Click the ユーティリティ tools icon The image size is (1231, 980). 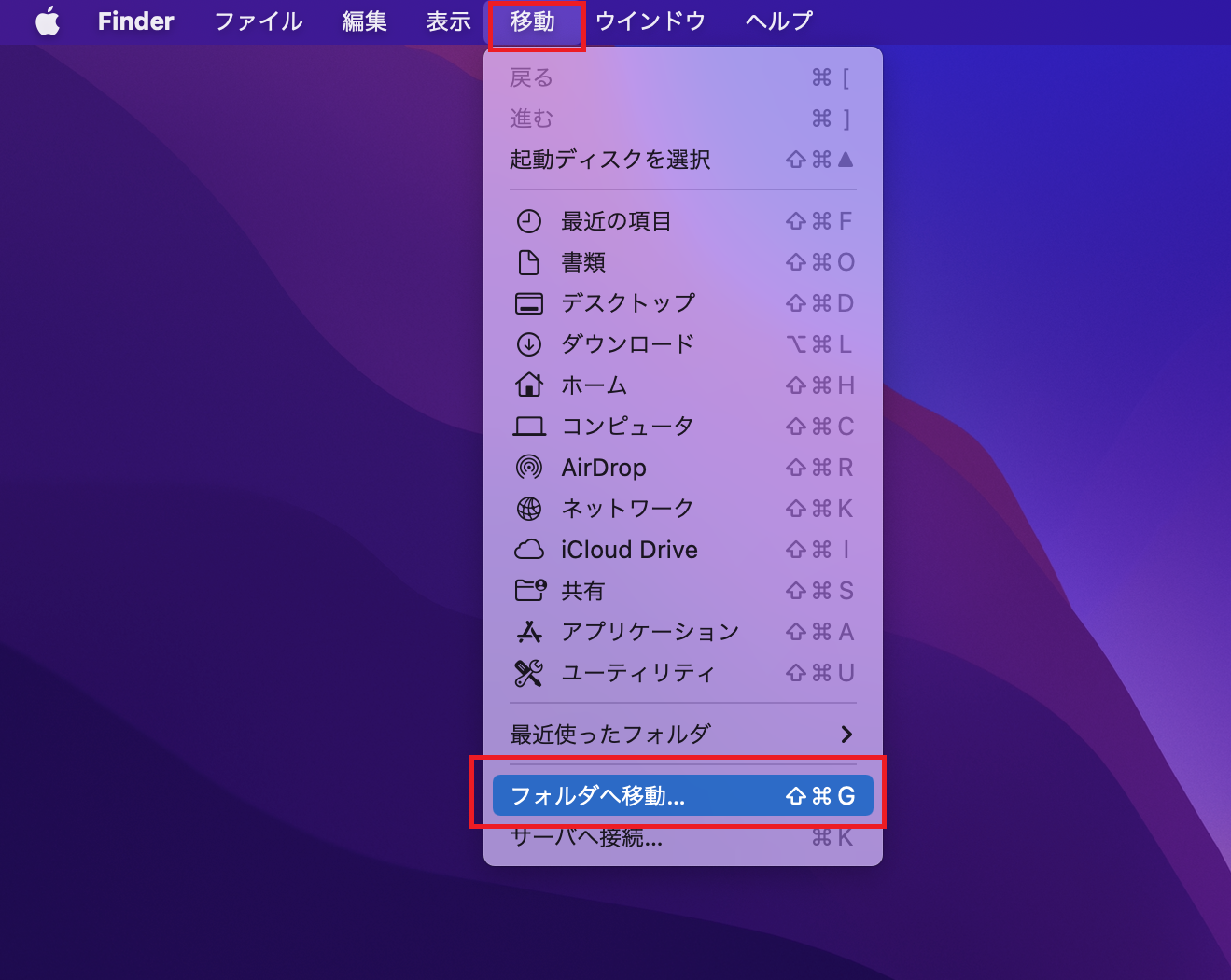pyautogui.click(x=529, y=673)
